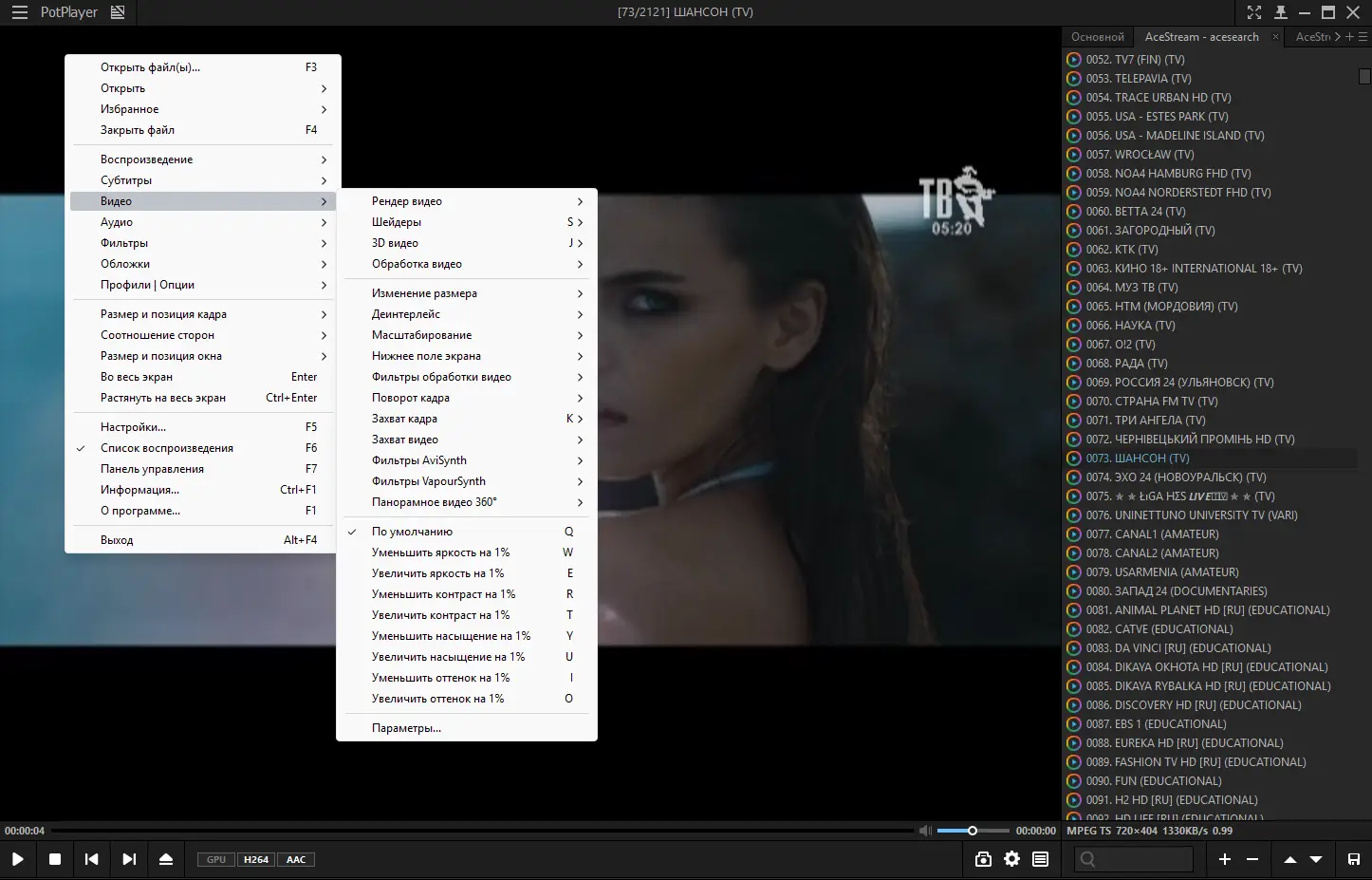Viewport: 1372px width, 880px height.
Task: Open settings with the gear icon
Action: (1012, 859)
